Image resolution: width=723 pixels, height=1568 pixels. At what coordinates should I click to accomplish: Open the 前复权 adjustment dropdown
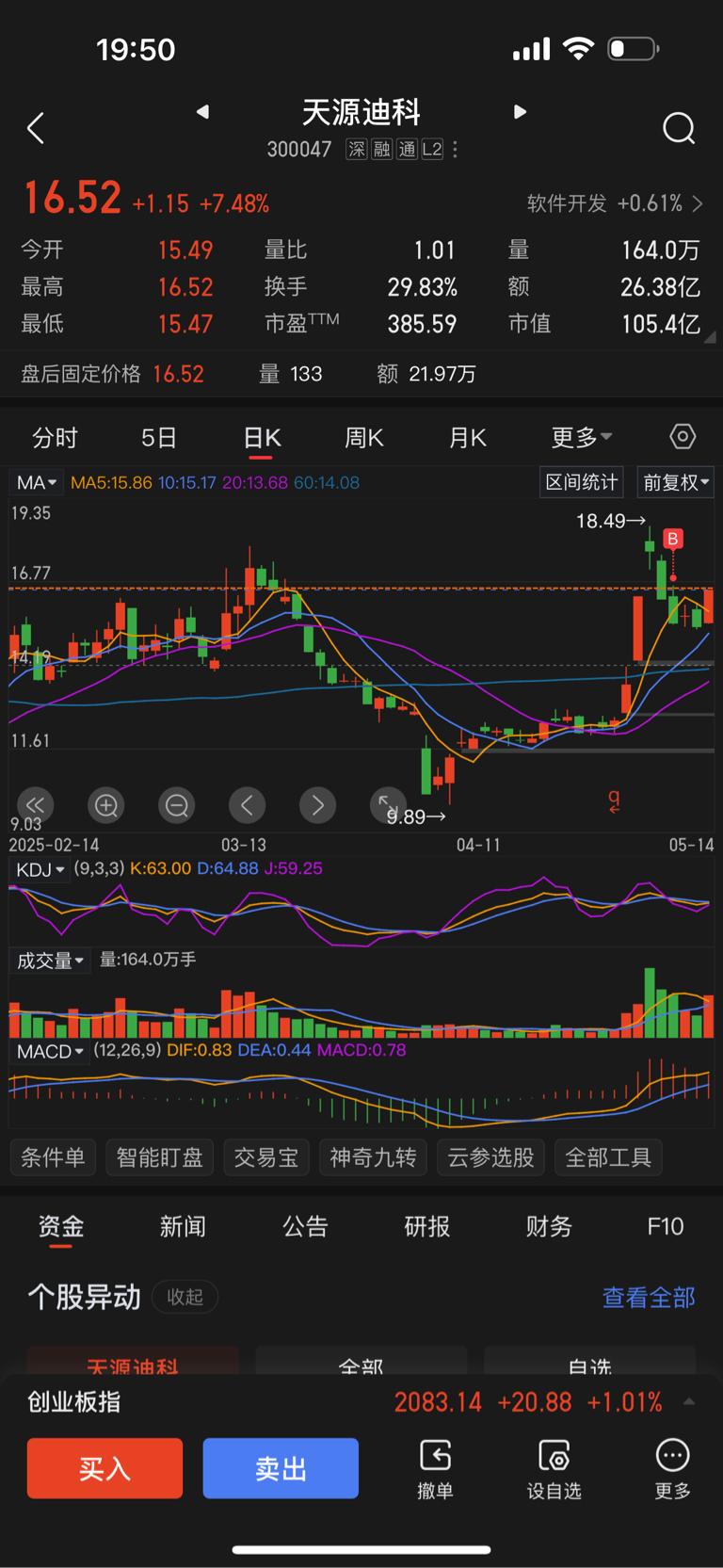tap(676, 482)
